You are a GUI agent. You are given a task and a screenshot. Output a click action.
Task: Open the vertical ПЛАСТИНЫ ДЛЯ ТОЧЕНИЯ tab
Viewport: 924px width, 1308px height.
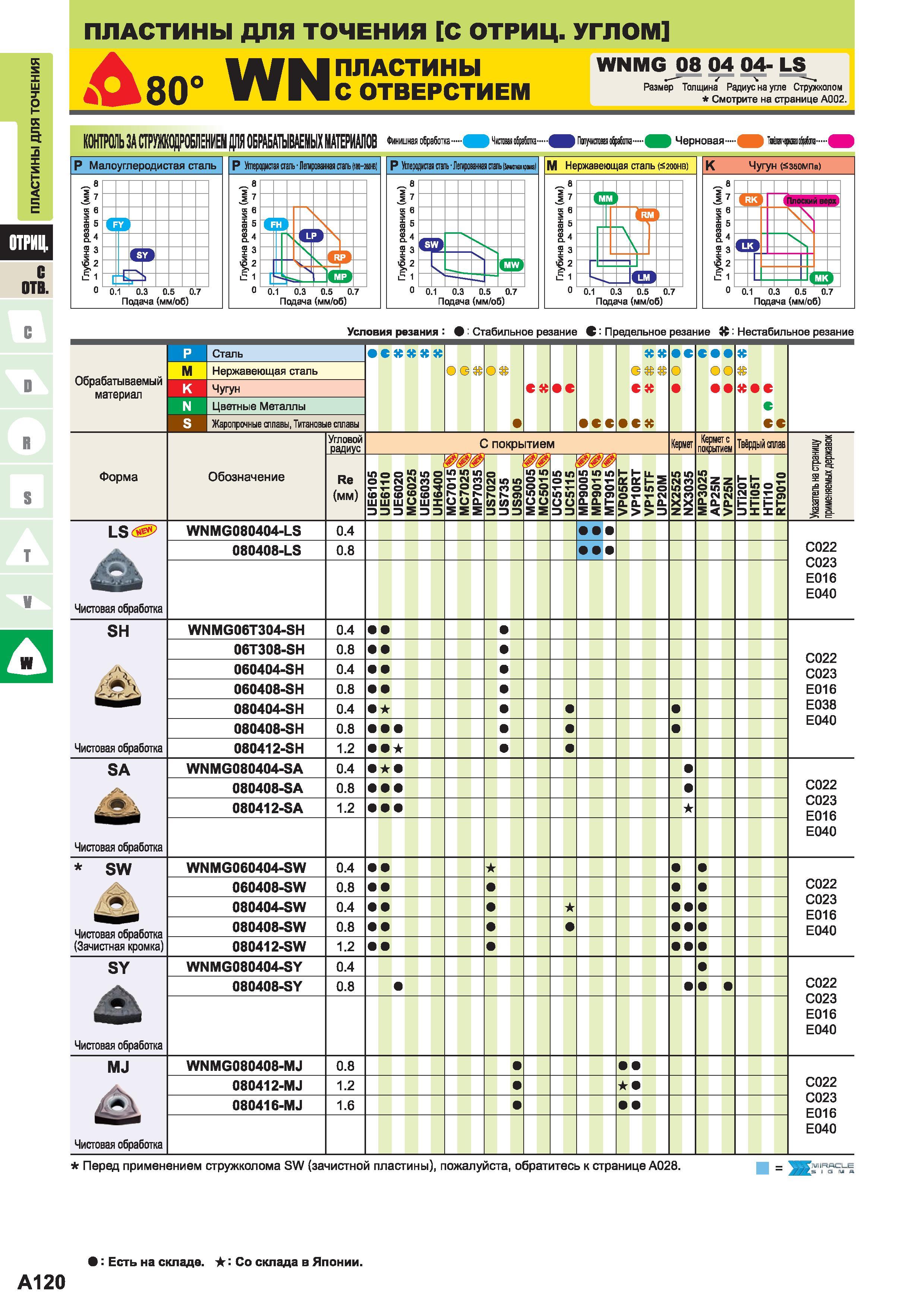point(35,137)
